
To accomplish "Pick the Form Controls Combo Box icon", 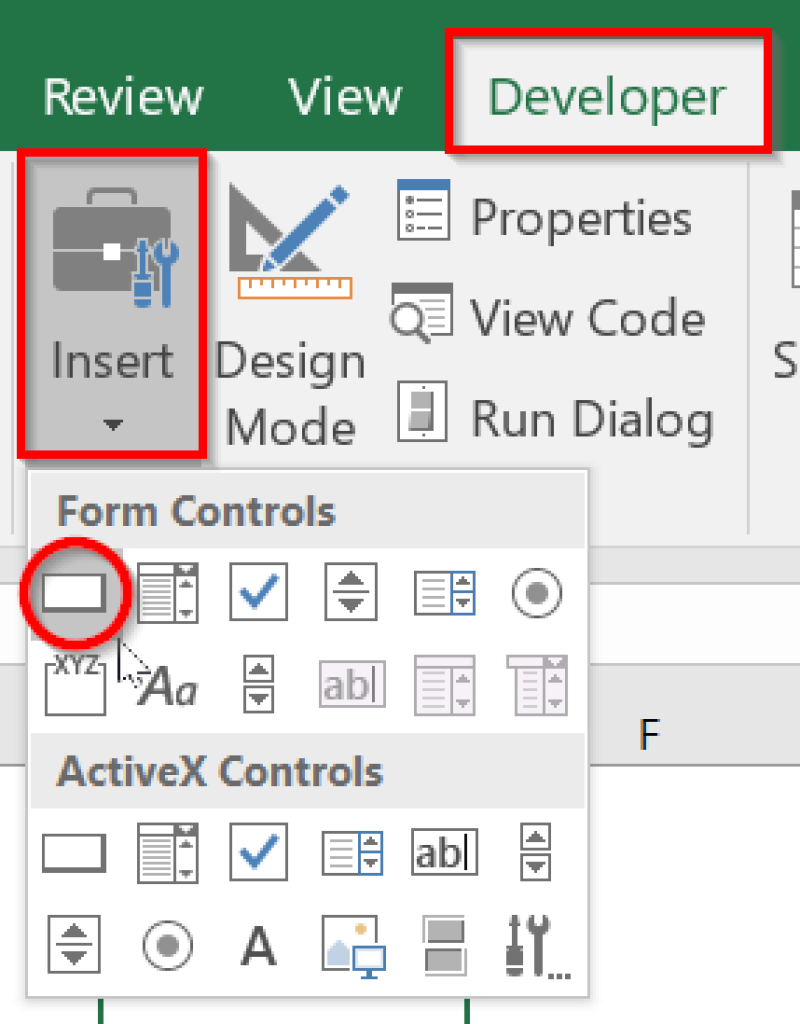I will pos(167,592).
